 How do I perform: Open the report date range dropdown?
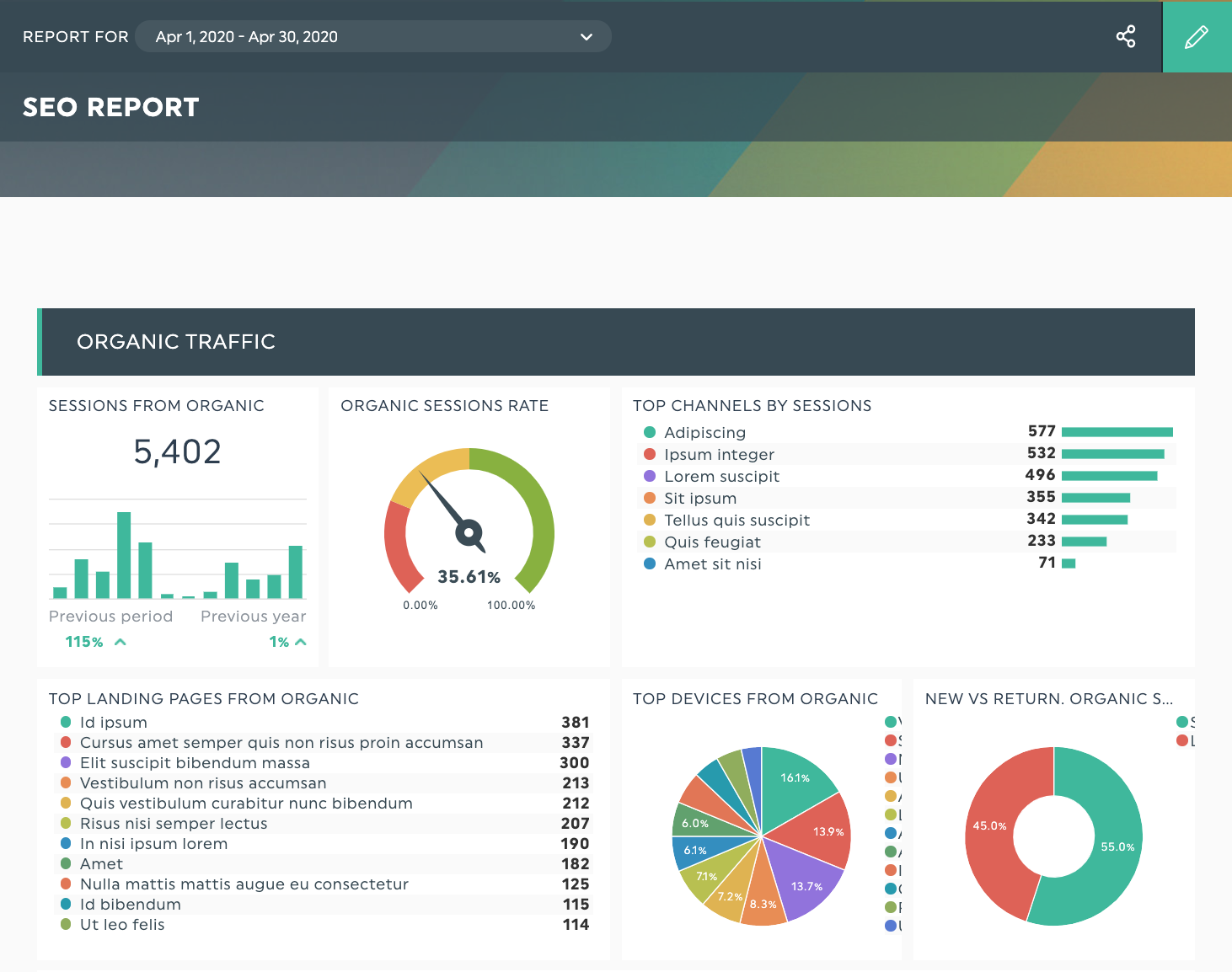tap(586, 36)
